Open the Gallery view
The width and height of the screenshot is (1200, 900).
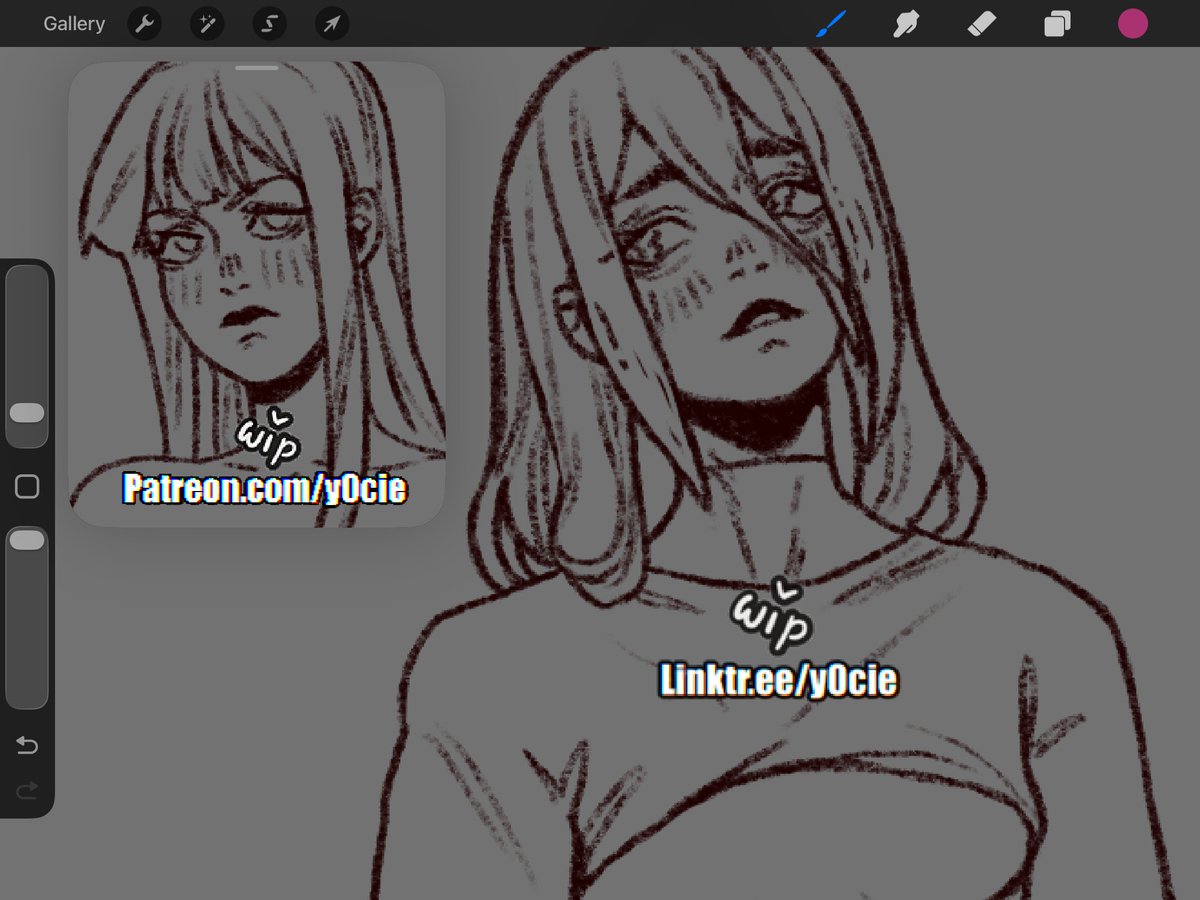click(74, 24)
